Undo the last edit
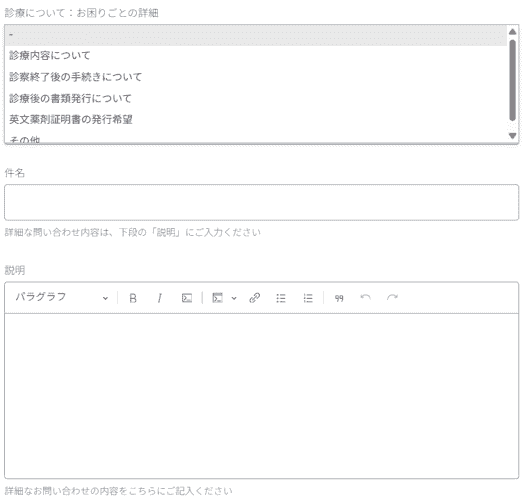531x500 pixels. coord(365,298)
